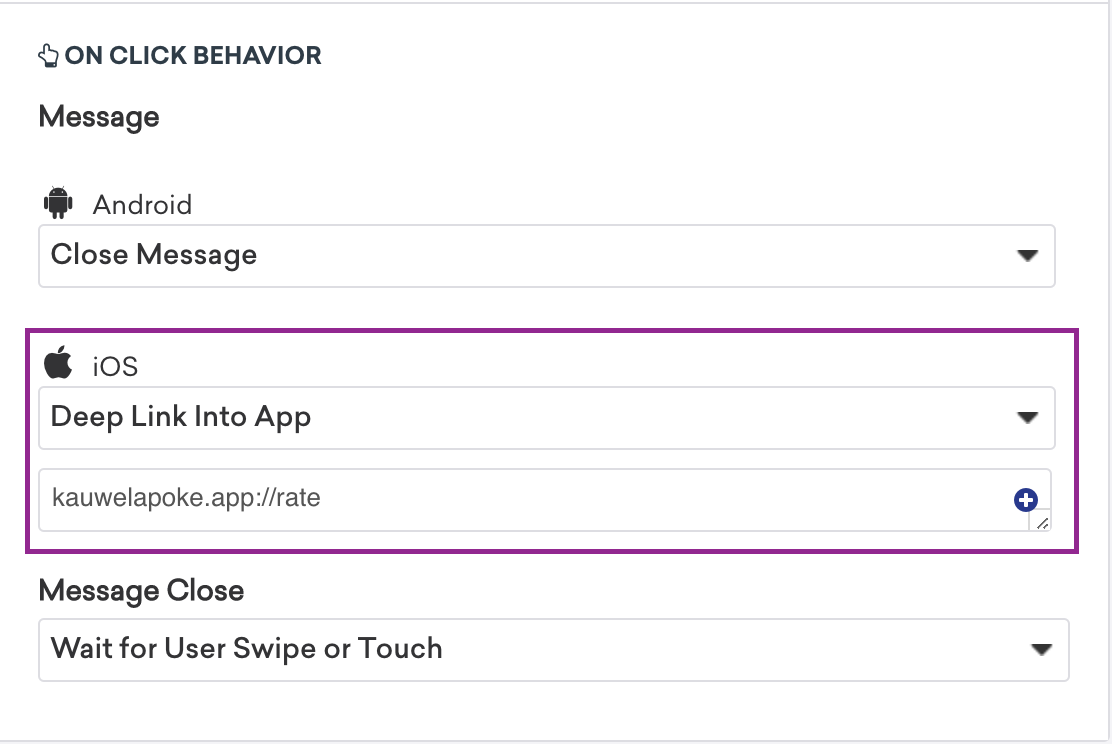Click the blue plus icon in deep link field
The height and width of the screenshot is (744, 1112).
[x=1025, y=500]
